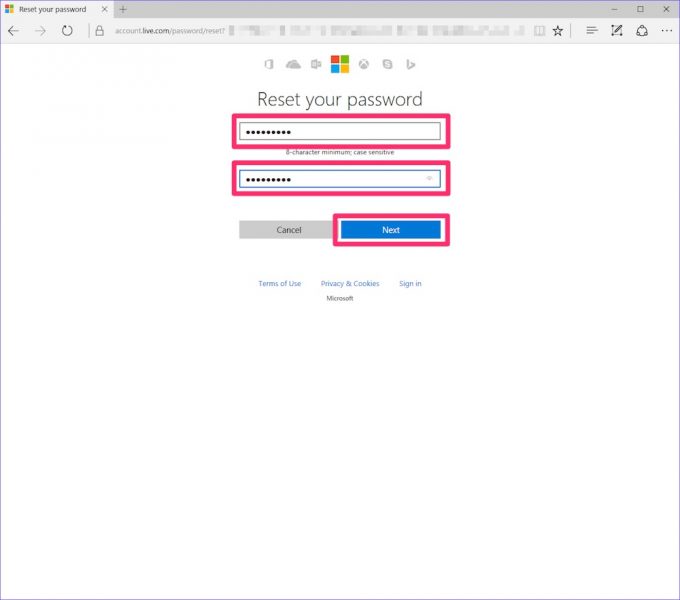
Task: Click the account.live.com address bar
Action: [321, 31]
